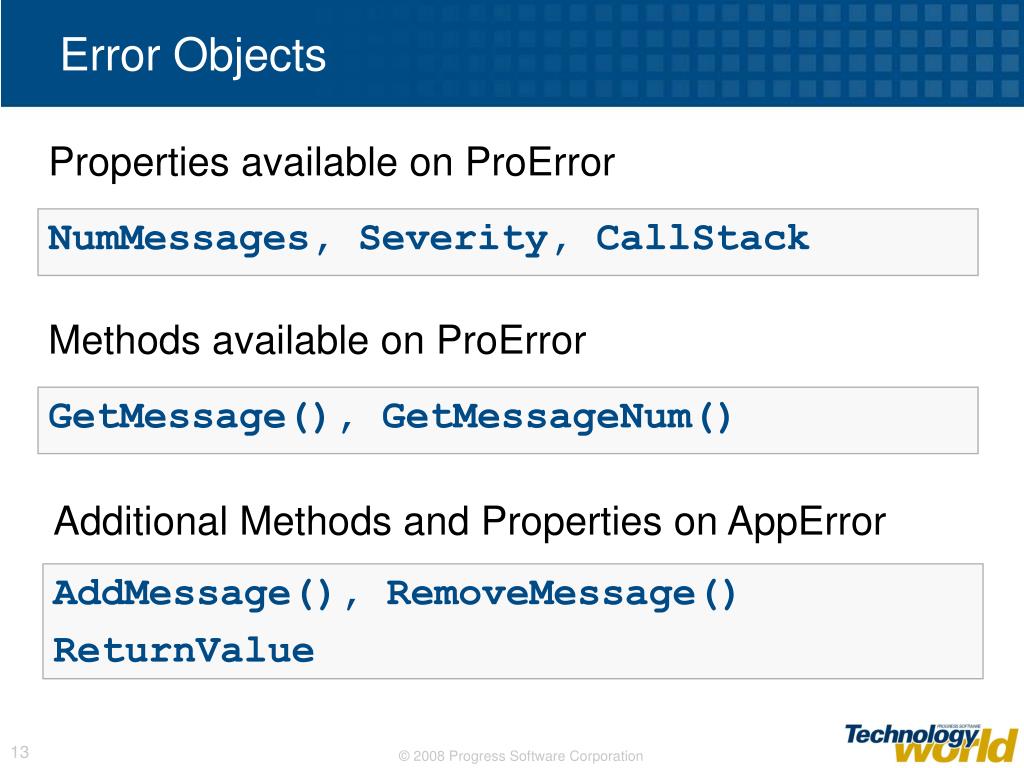
Task: Click the Error Objects slide title
Action: (x=193, y=55)
